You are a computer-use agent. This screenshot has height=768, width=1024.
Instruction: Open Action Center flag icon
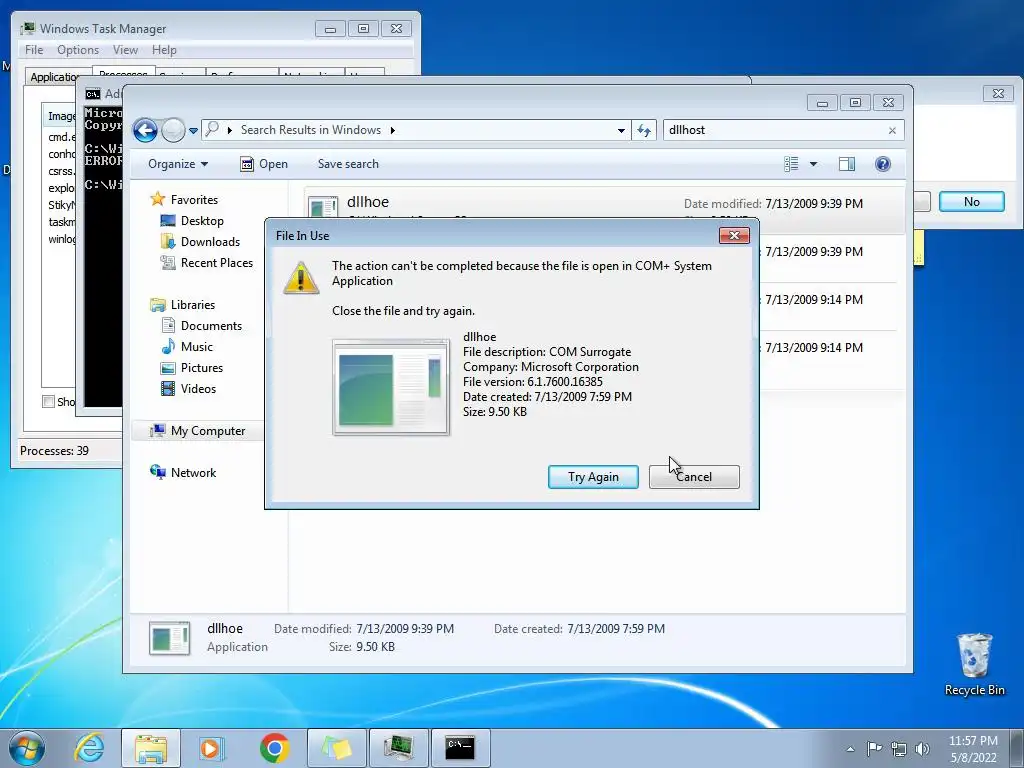[x=874, y=748]
